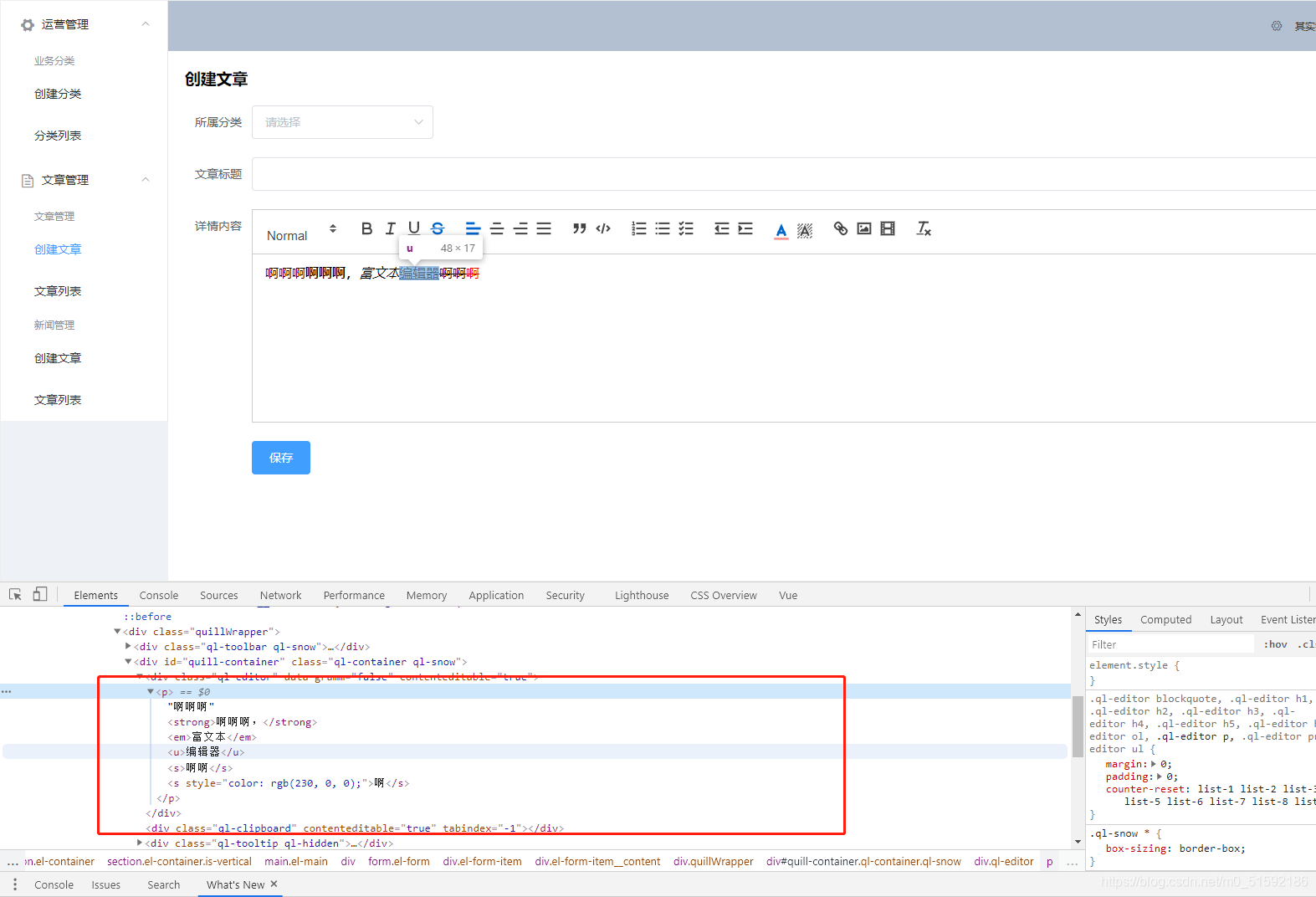
Task: Select div.quillWrapper in the breadcrumb bar
Action: tap(714, 861)
